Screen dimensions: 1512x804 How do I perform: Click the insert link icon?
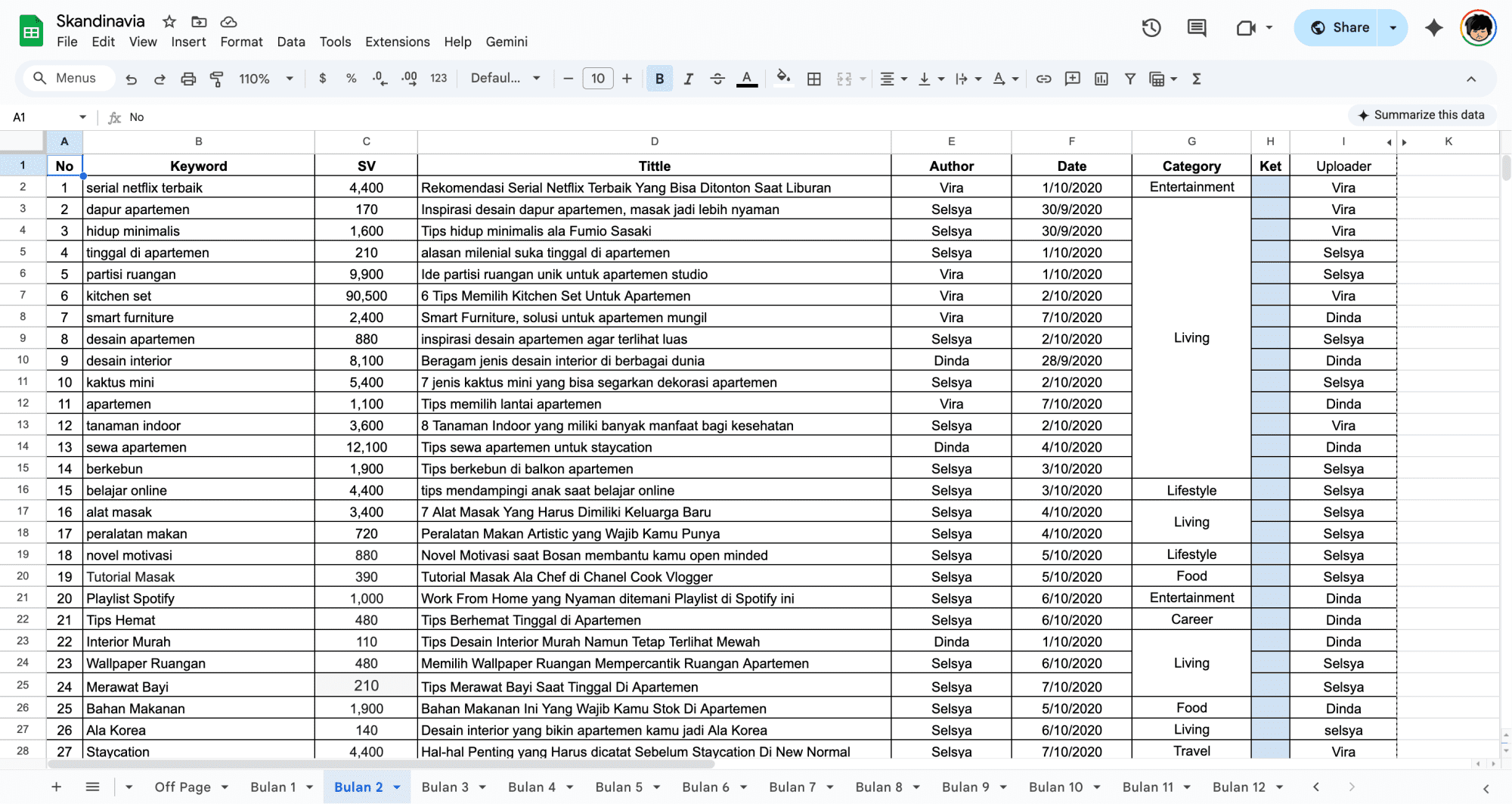(x=1043, y=79)
